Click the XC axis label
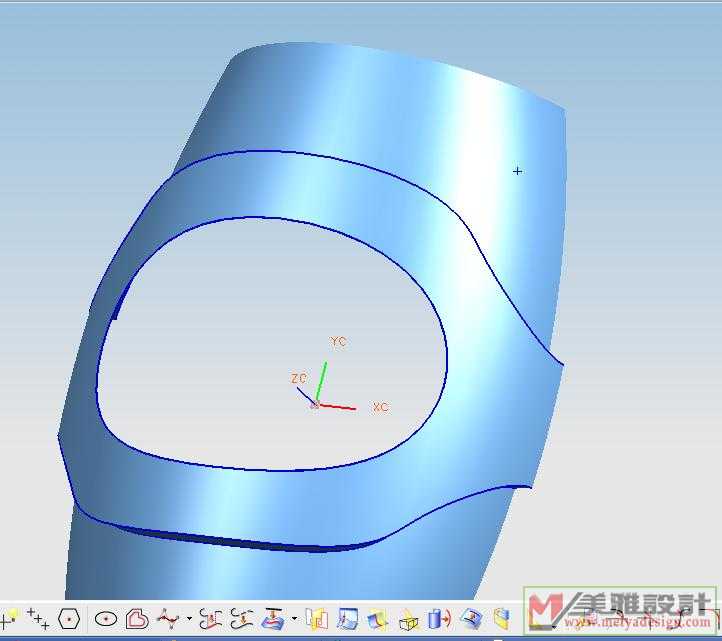Screen dimensions: 722x641 click(x=380, y=407)
